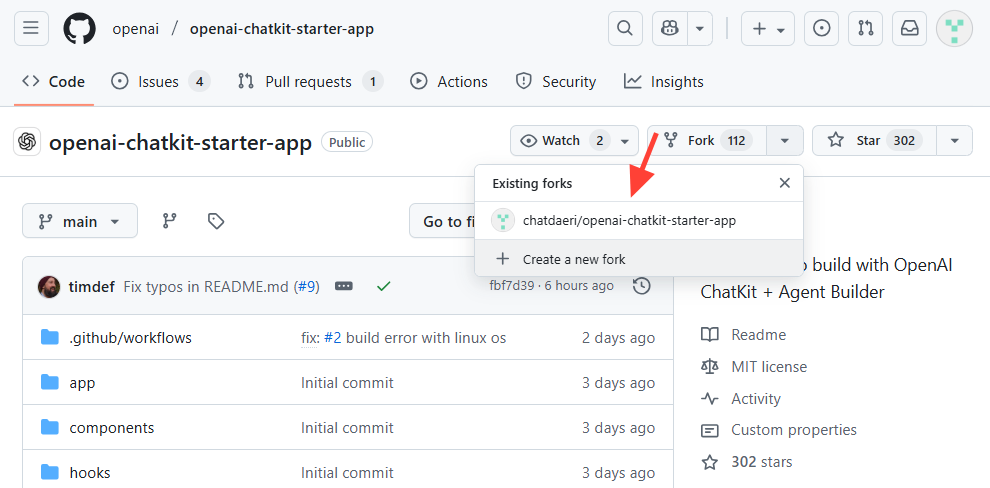Open the components folder
990x488 pixels.
pos(112,427)
